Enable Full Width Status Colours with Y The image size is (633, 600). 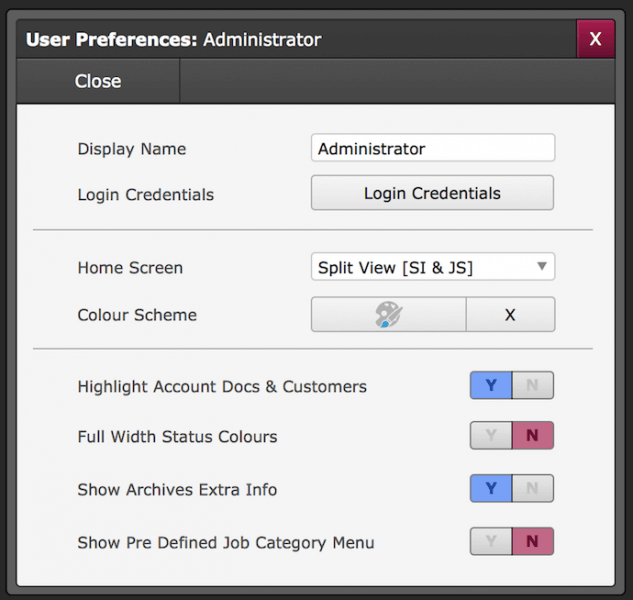tap(491, 436)
